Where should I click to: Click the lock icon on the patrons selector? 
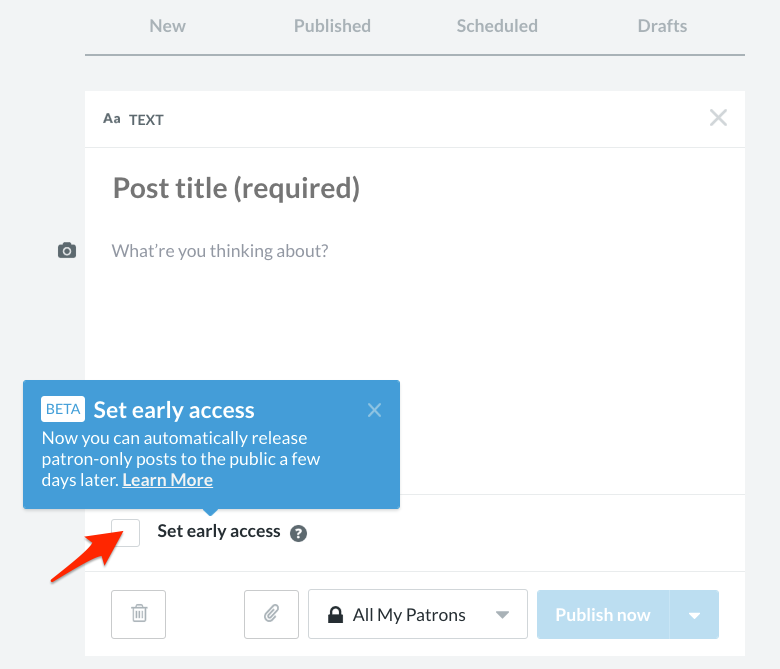[x=336, y=615]
